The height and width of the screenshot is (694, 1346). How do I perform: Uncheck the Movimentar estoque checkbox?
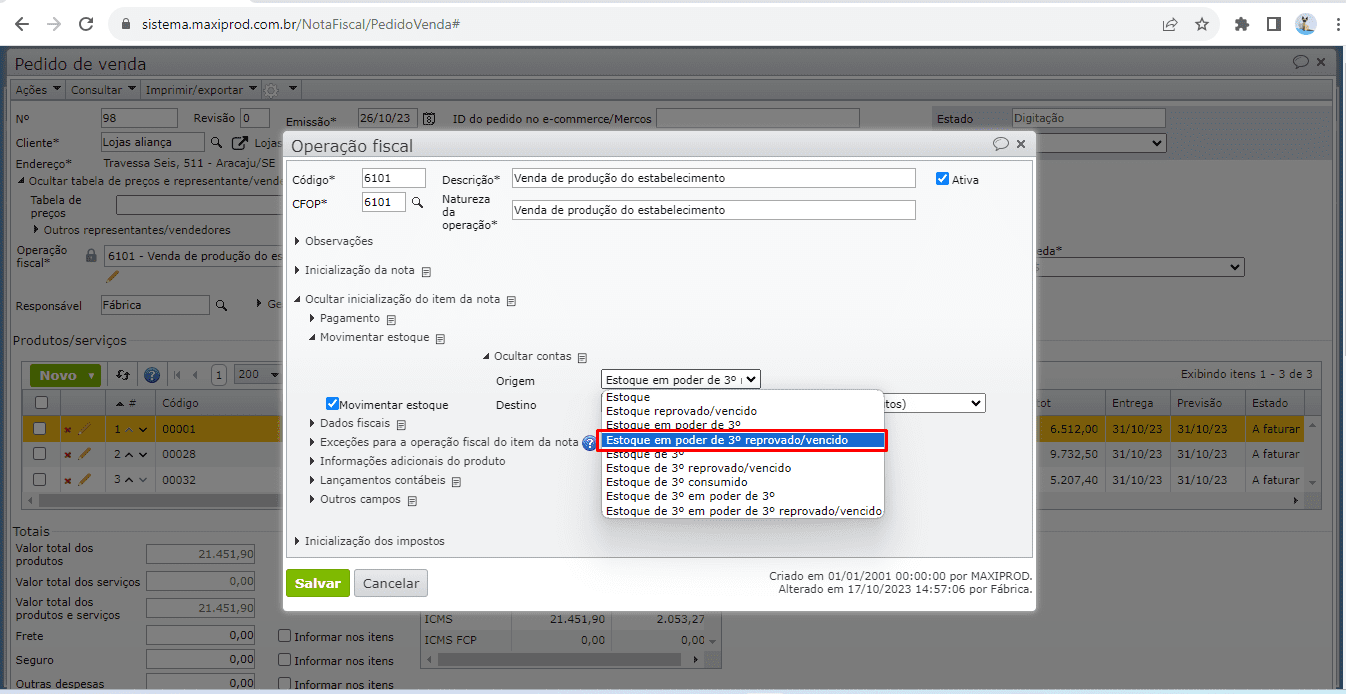(x=333, y=404)
